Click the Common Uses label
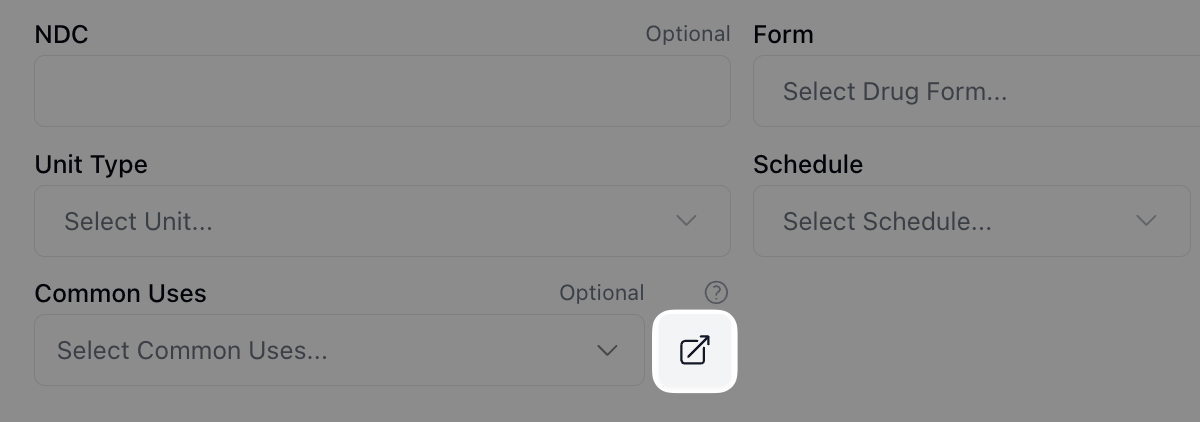1200x422 pixels. 120,293
